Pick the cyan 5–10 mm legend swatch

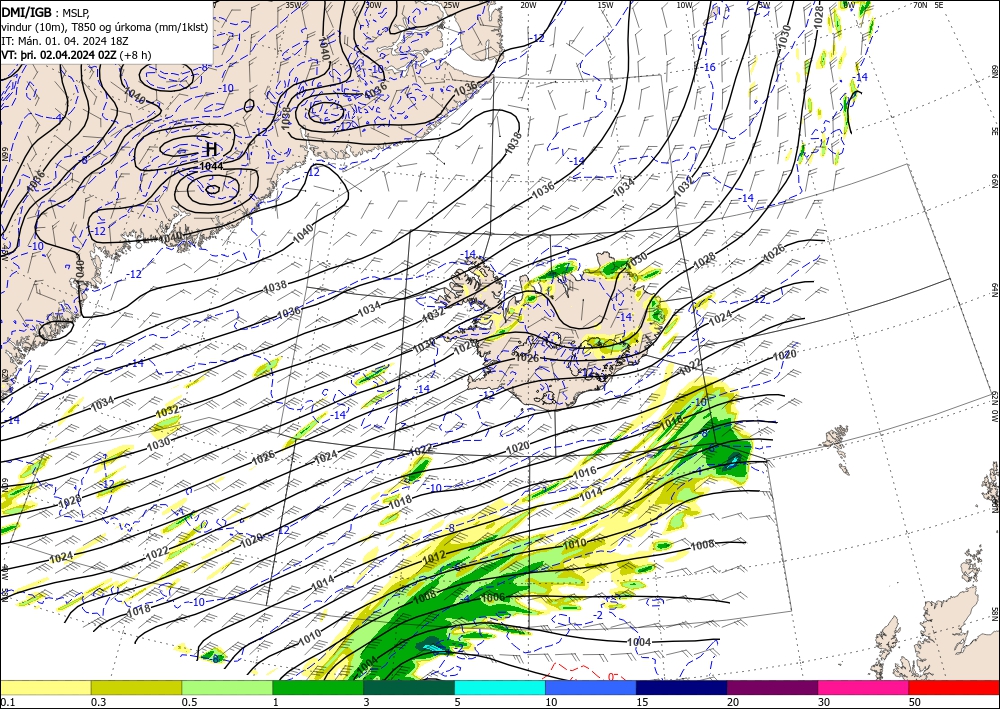click(x=500, y=687)
